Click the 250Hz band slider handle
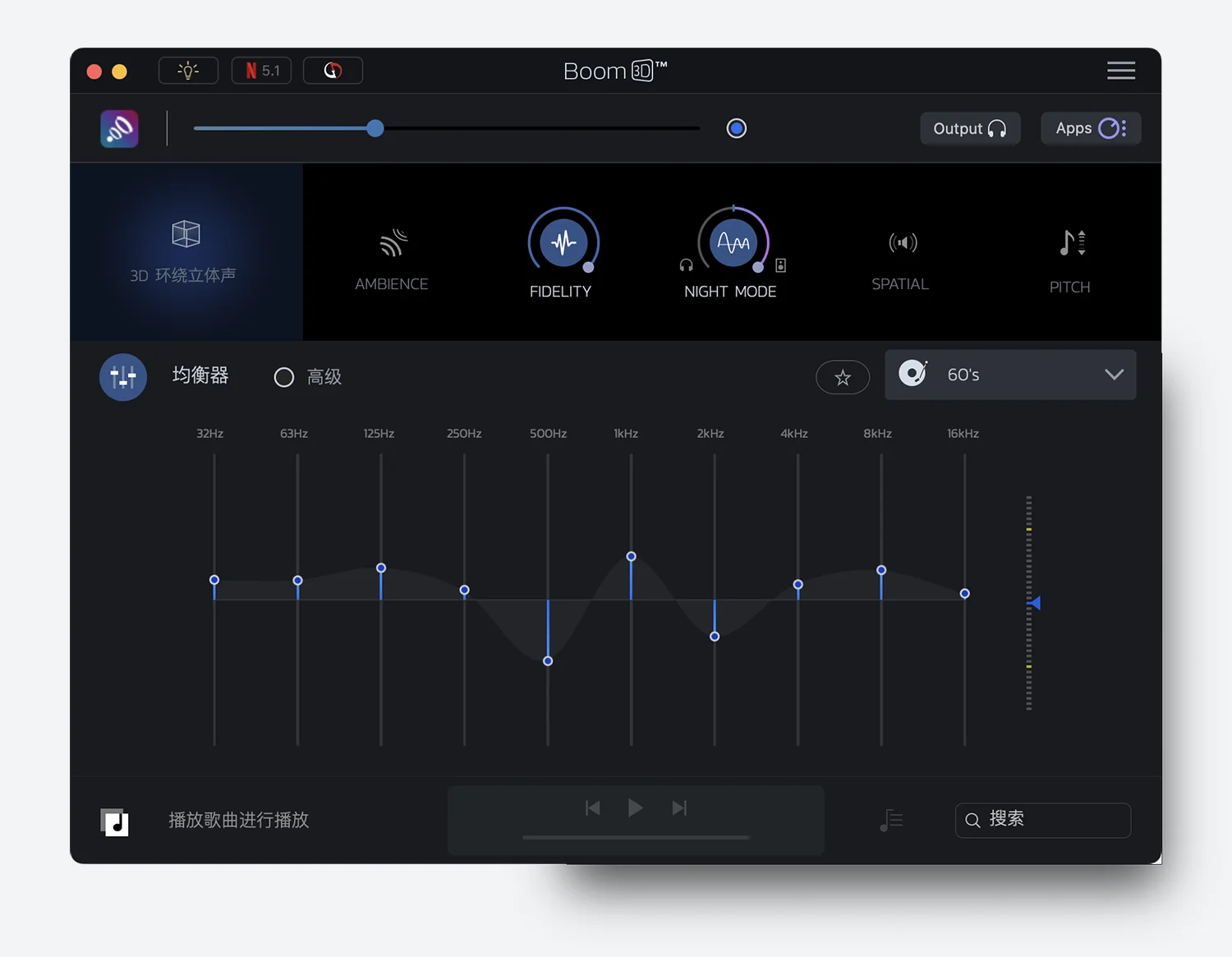The width and height of the screenshot is (1232, 957). 465,591
